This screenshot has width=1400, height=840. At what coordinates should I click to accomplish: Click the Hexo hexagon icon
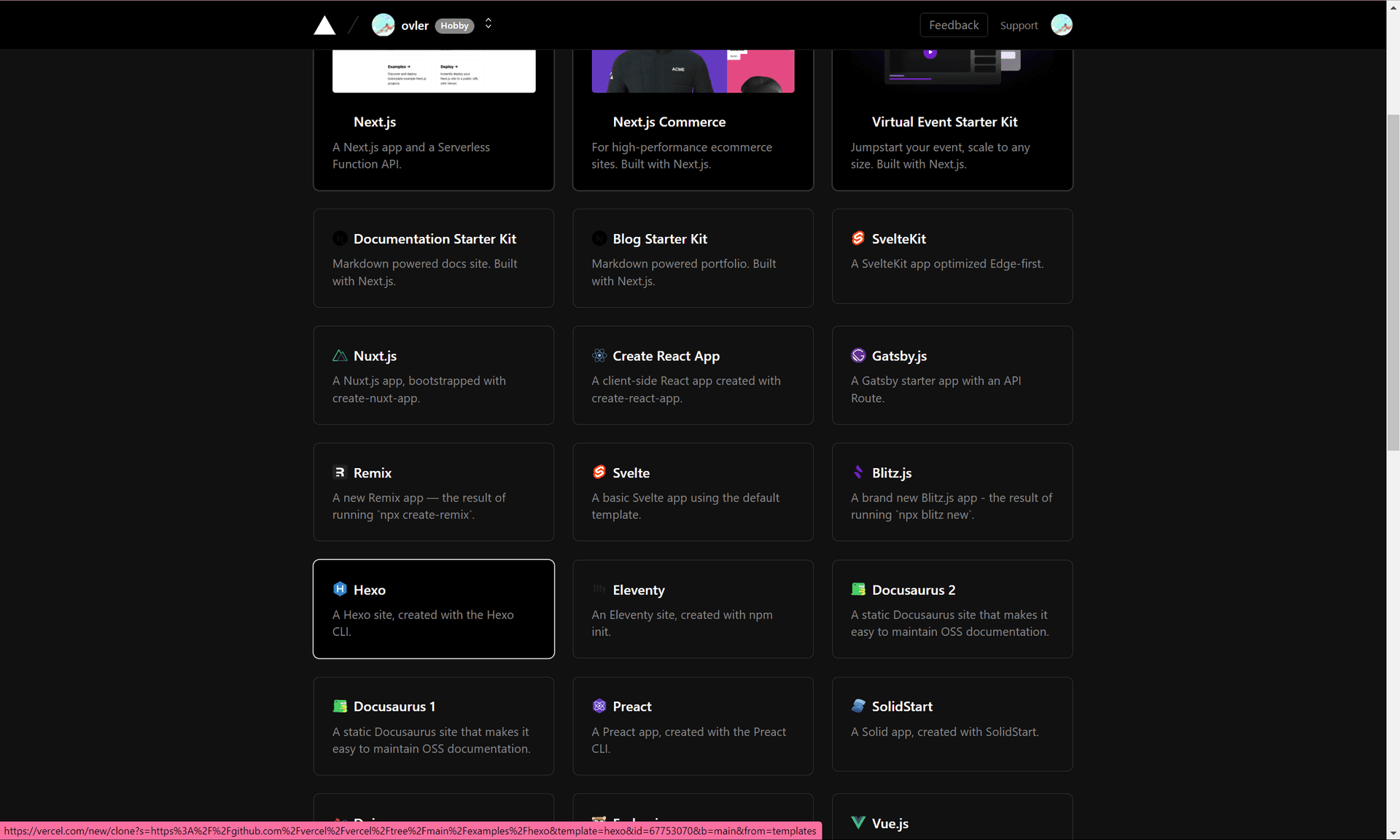point(340,589)
